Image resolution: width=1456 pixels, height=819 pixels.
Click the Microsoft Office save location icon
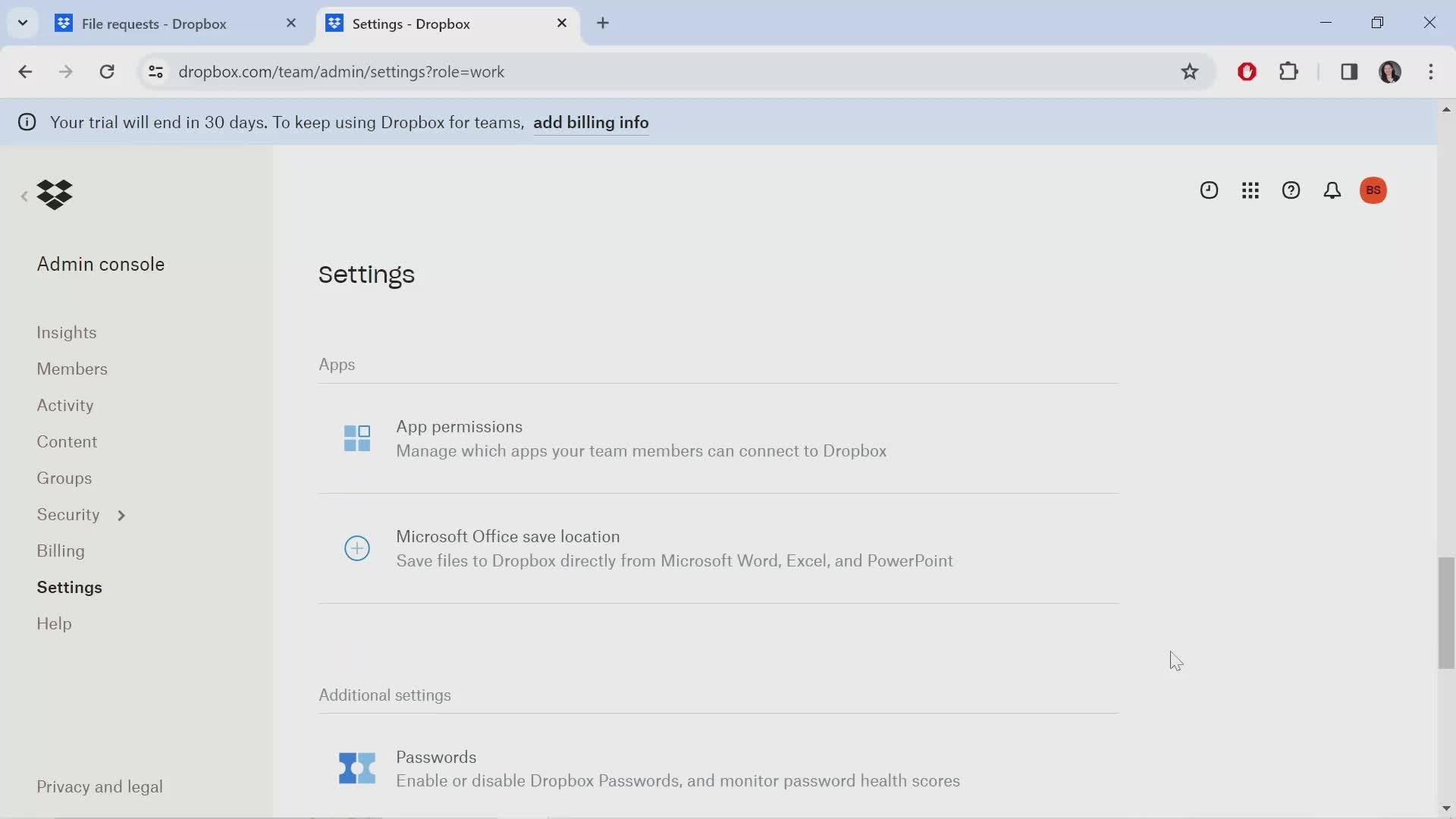[357, 548]
